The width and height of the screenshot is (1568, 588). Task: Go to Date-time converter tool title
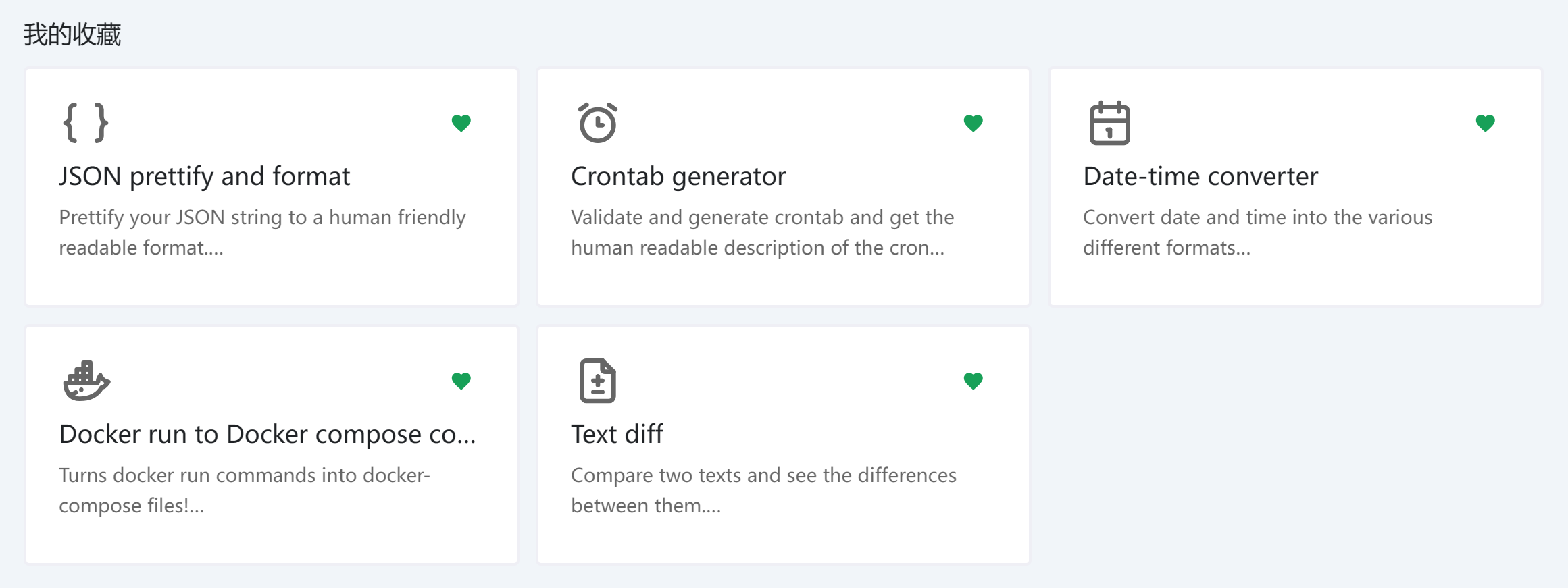[1200, 176]
